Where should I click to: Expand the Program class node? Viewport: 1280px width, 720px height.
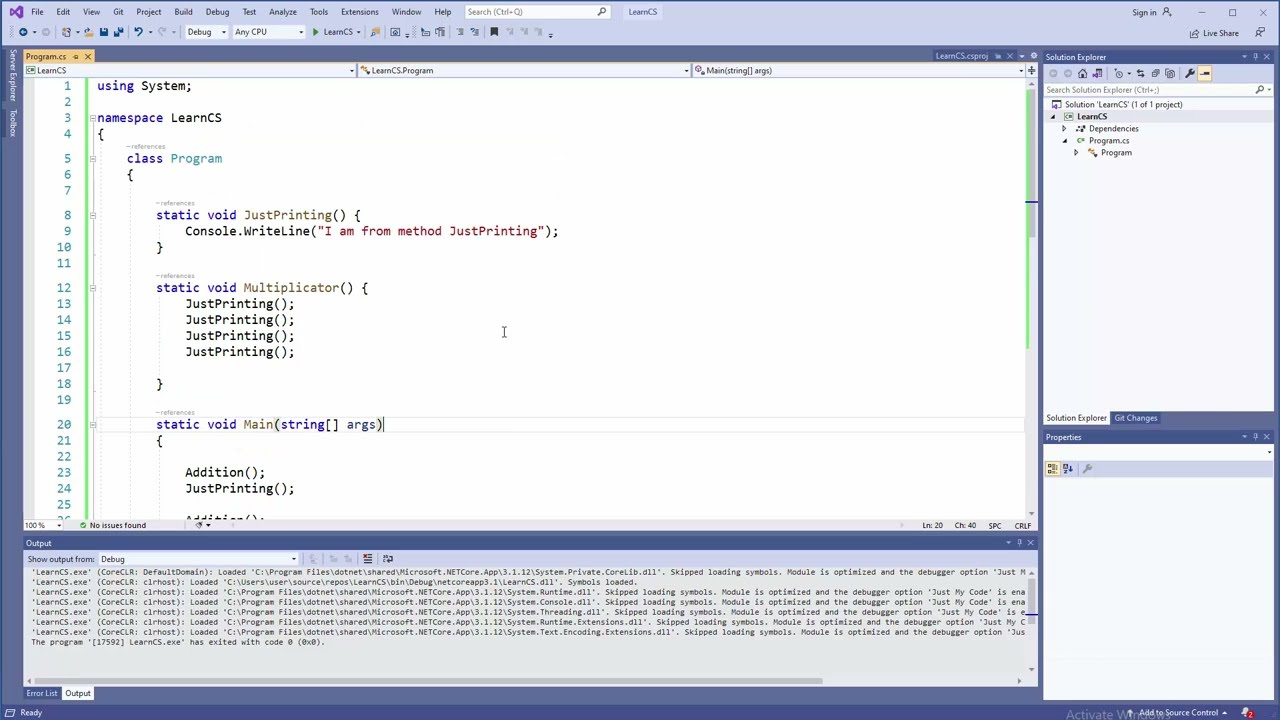1076,153
